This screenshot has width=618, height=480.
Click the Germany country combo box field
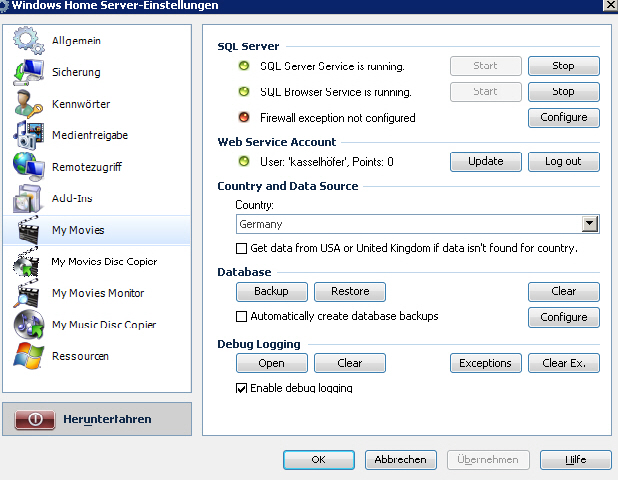tap(417, 224)
